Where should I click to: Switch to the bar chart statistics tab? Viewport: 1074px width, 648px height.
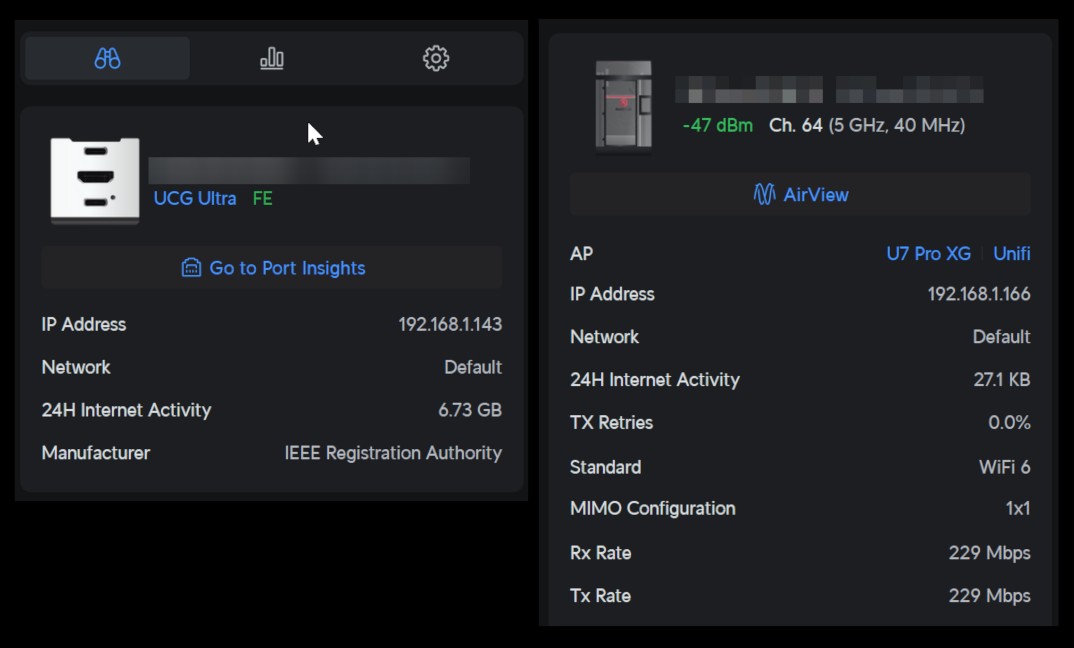coord(272,59)
